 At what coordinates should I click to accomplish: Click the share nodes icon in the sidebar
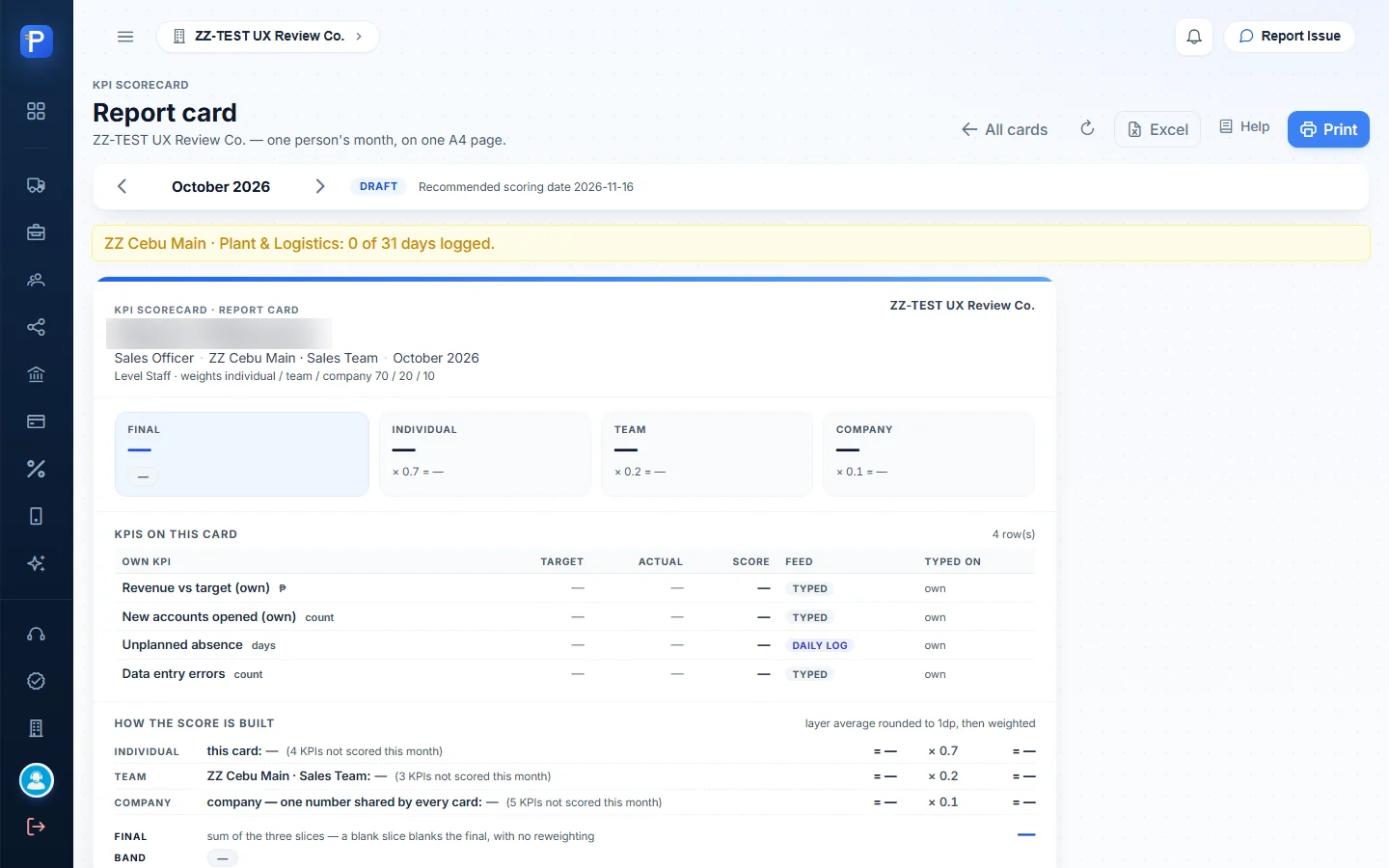(37, 327)
